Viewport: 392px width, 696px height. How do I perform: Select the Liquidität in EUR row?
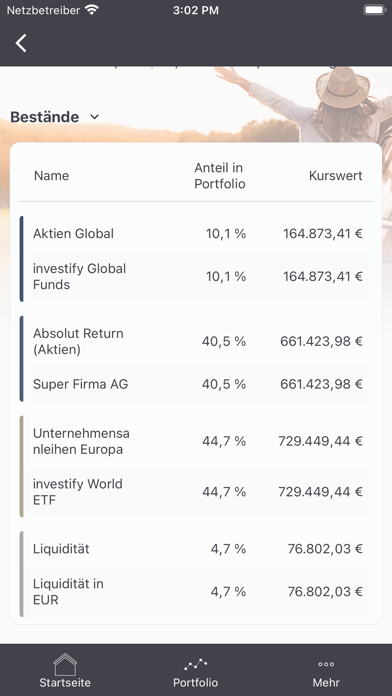196,592
